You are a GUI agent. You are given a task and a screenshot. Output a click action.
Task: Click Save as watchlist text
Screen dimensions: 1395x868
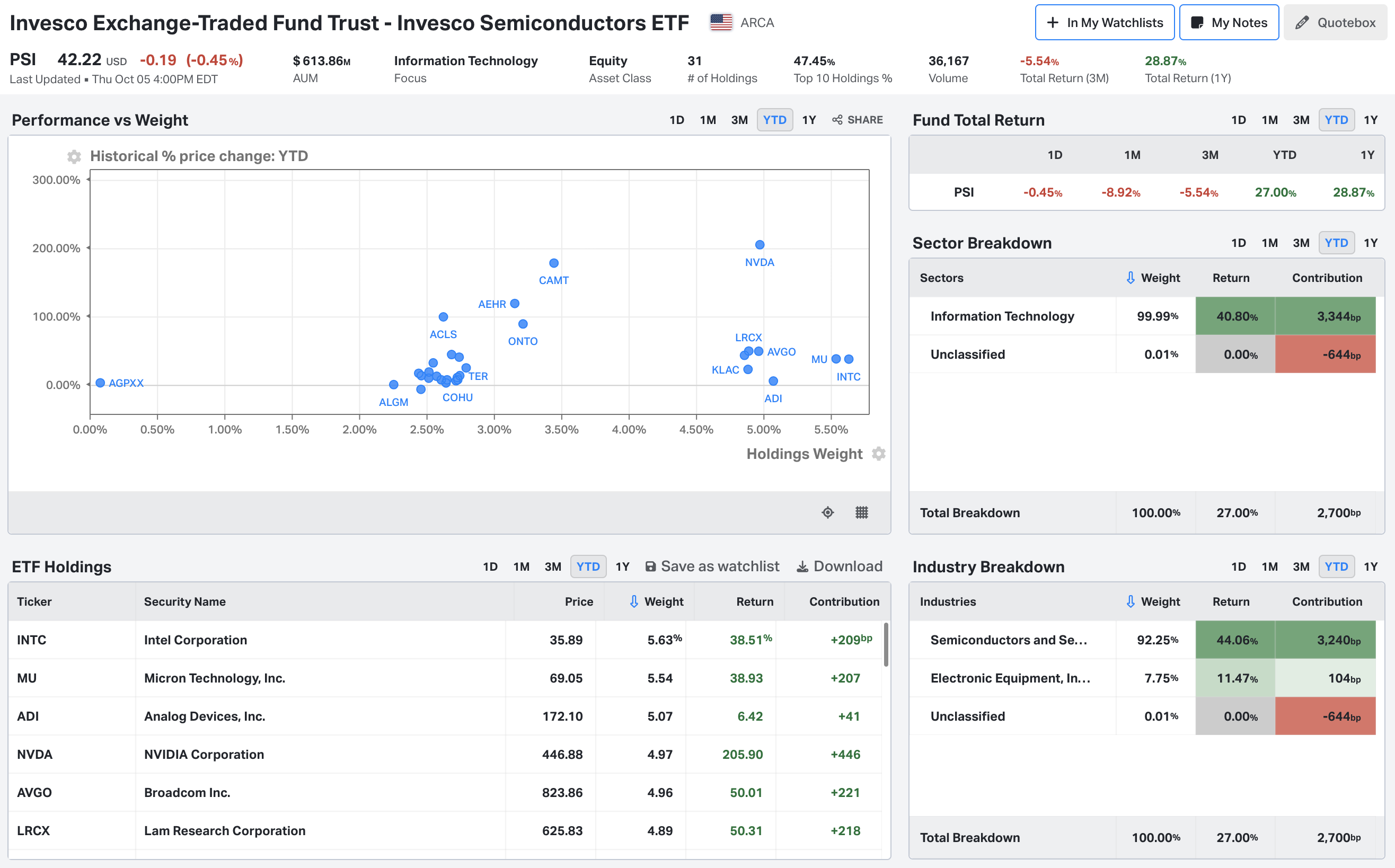tap(720, 566)
